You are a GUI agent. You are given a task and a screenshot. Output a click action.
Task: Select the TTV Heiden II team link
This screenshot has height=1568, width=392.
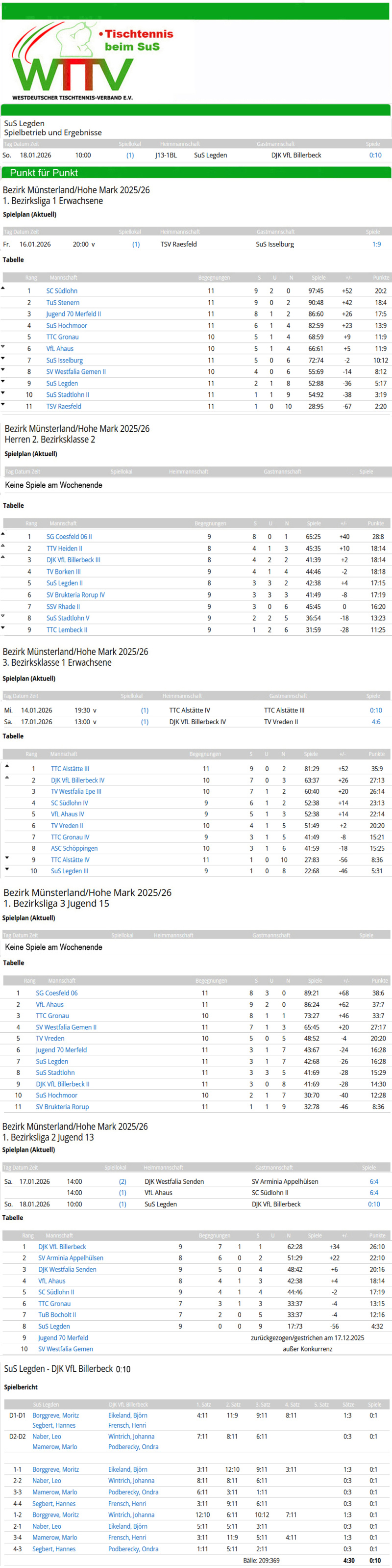click(x=64, y=549)
